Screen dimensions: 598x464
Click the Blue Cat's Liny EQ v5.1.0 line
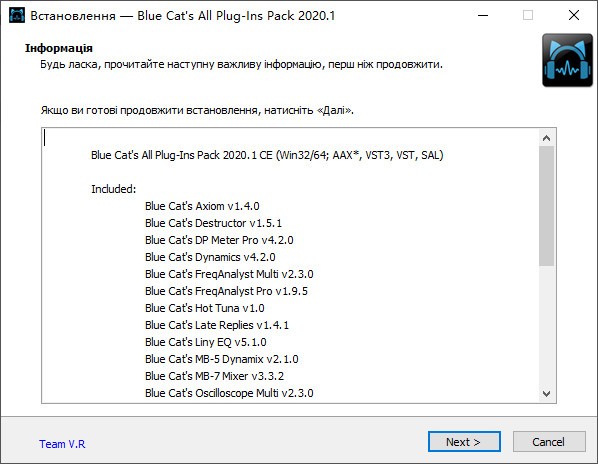coord(206,342)
